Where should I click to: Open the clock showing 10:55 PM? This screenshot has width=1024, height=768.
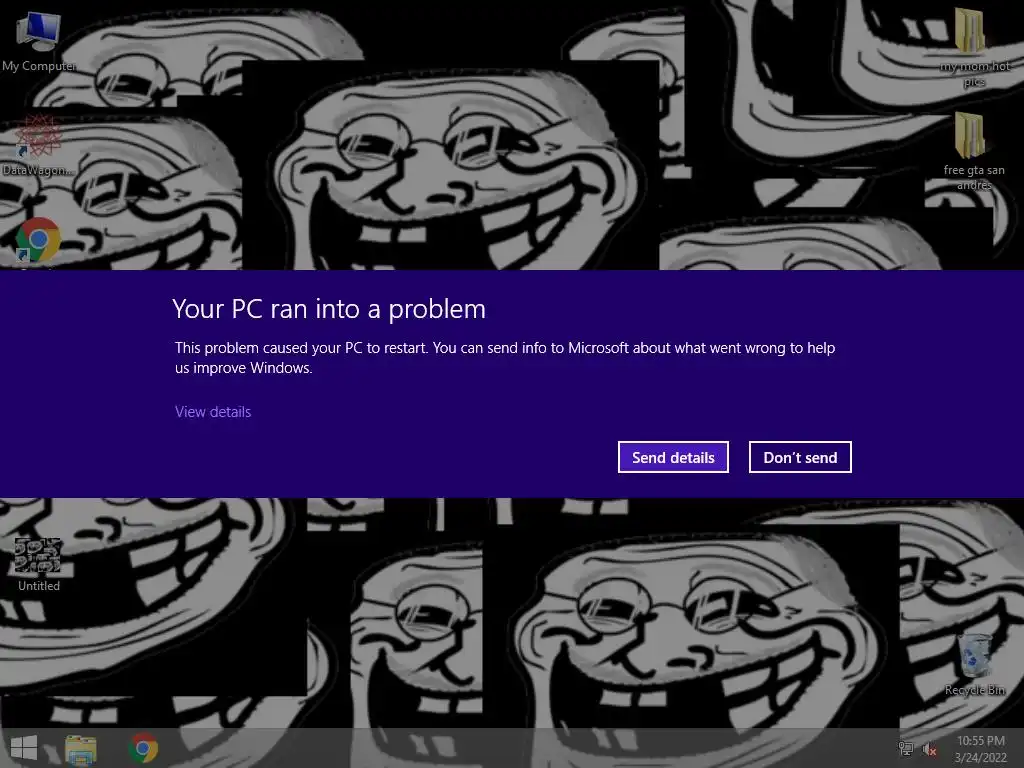tap(980, 749)
